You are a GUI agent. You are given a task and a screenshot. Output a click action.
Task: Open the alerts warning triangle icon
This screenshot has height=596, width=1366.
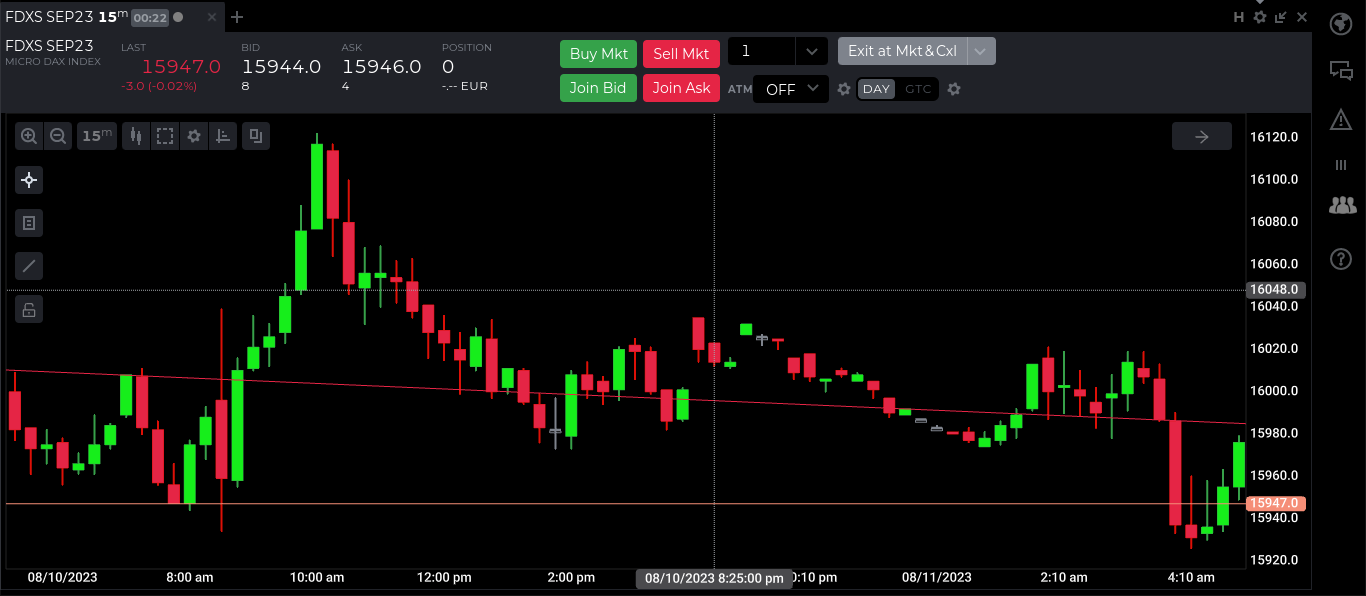[x=1341, y=120]
